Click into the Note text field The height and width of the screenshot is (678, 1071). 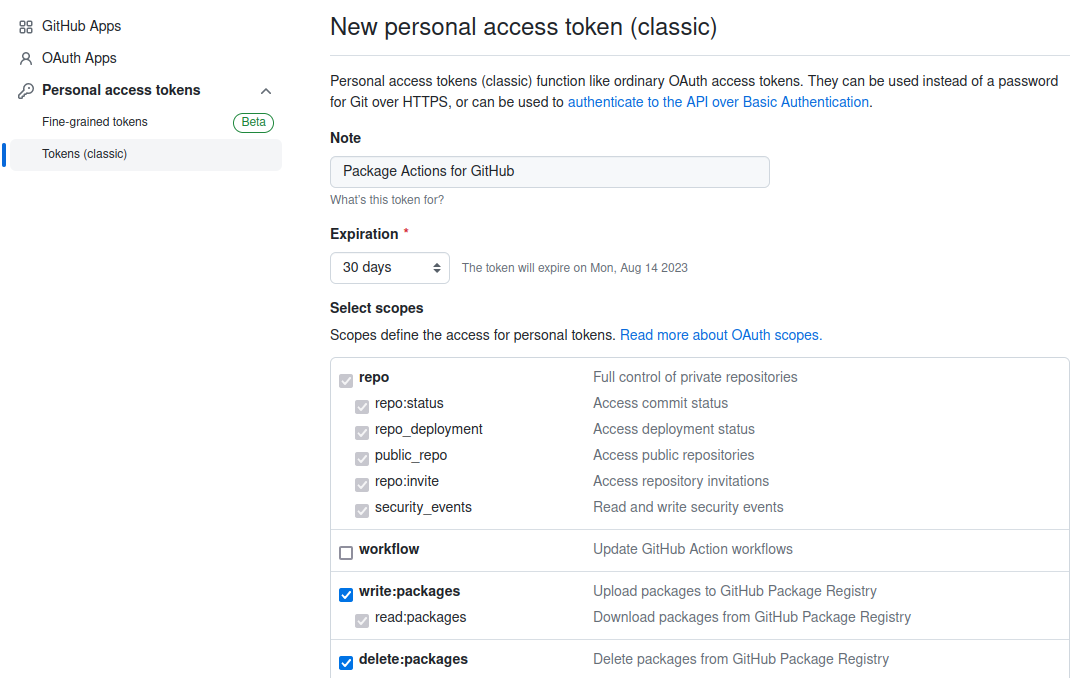[x=549, y=172]
